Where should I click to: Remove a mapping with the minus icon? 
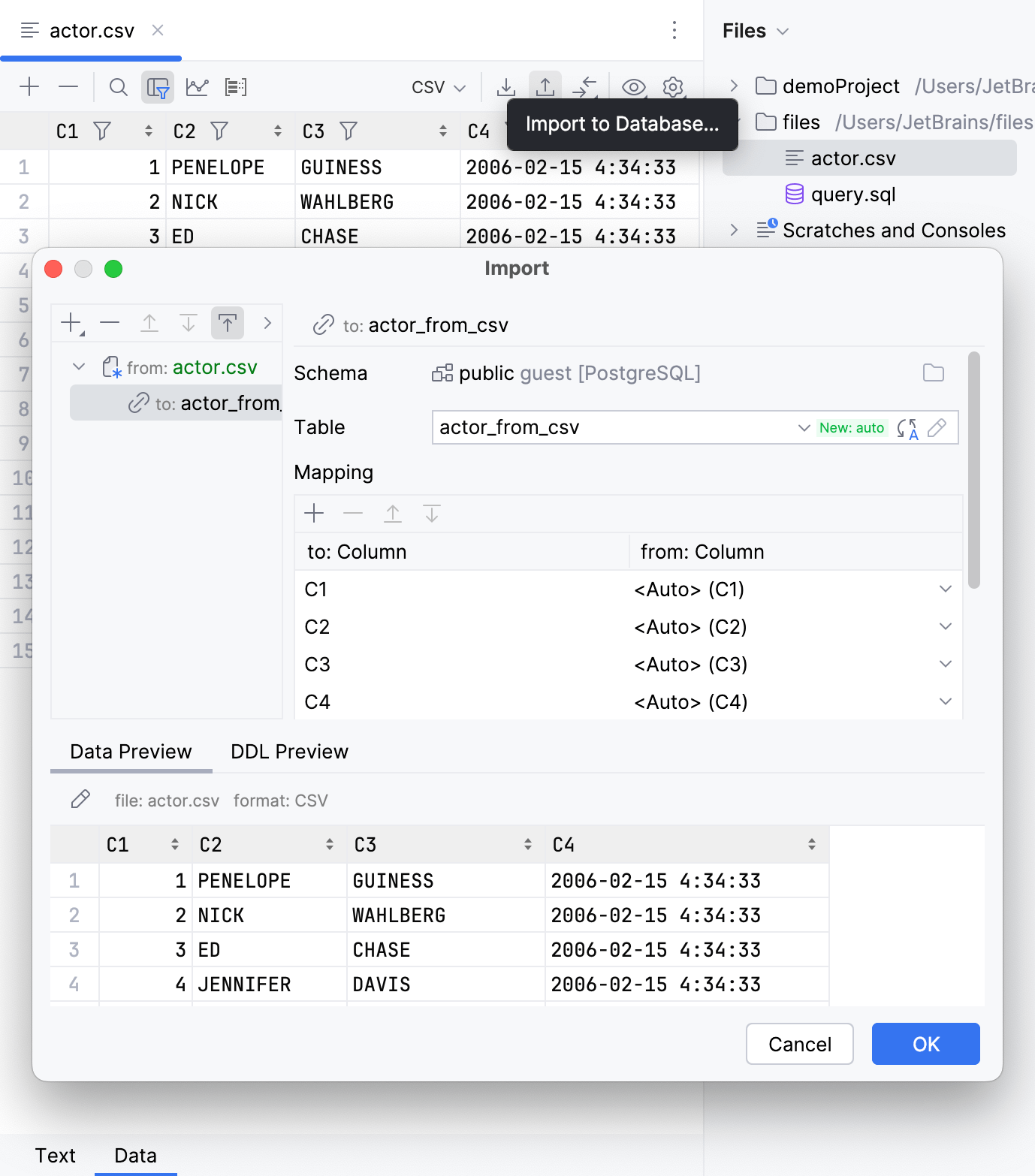pos(352,514)
